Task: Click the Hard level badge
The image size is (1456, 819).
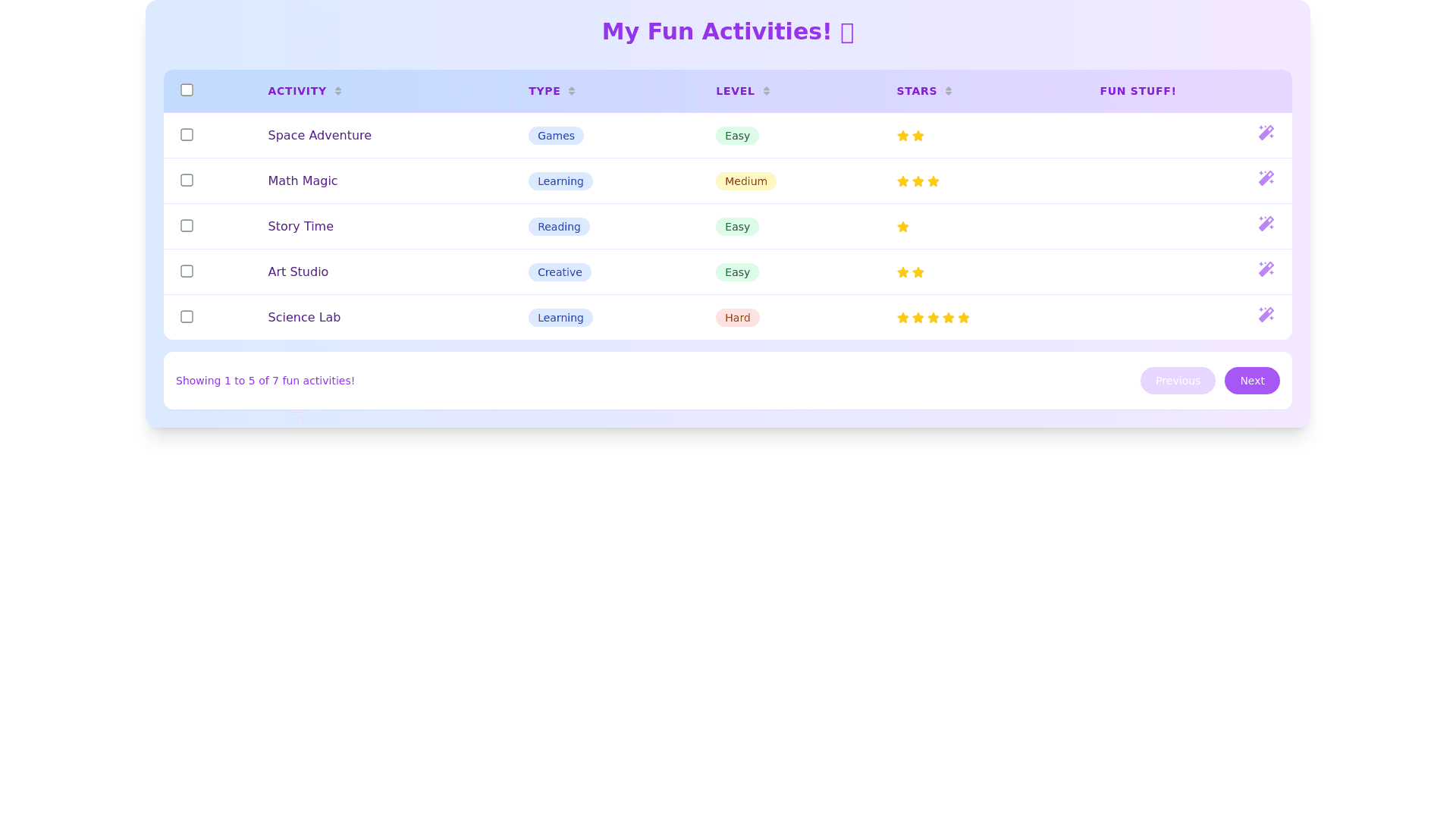Action: pos(737,318)
